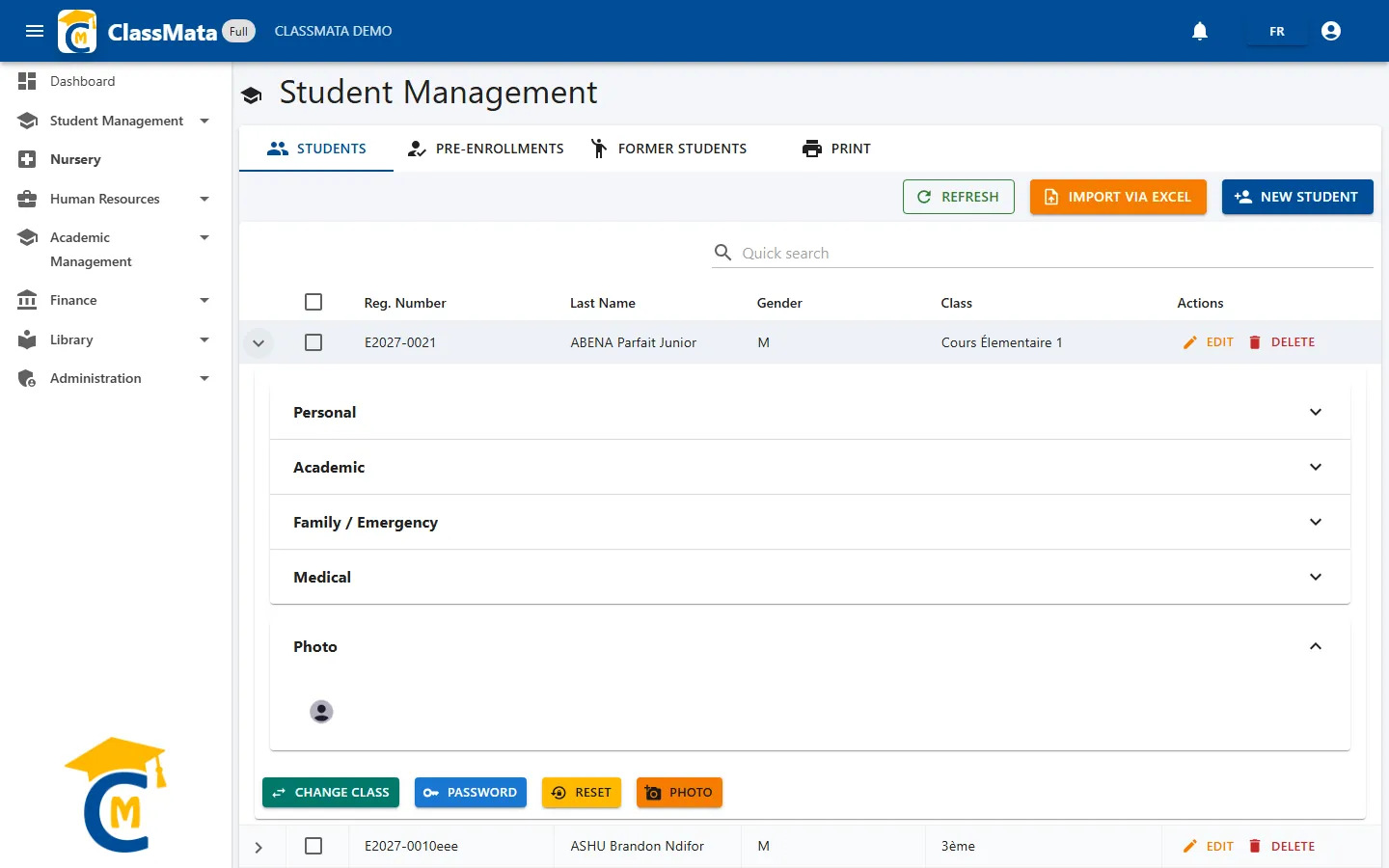The width and height of the screenshot is (1389, 868).
Task: Click the Password button
Action: pyautogui.click(x=471, y=793)
